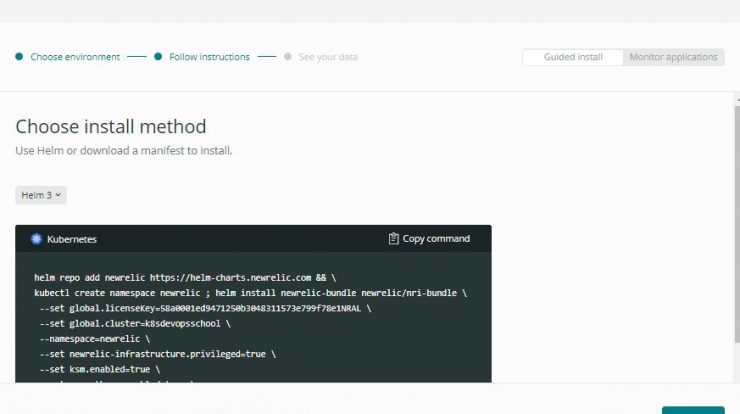
Task: Click the --namespace=newrelic line
Action: pos(95,338)
